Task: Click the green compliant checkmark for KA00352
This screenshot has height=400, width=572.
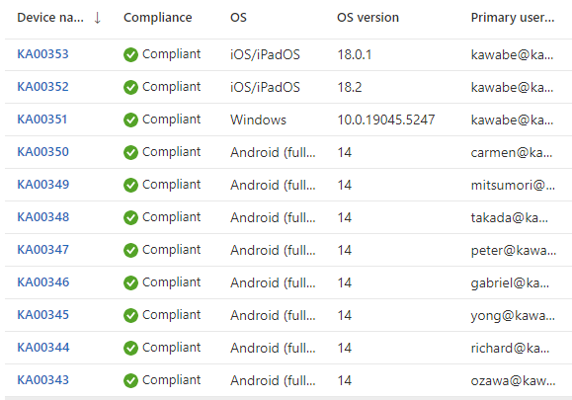Action: pyautogui.click(x=131, y=87)
